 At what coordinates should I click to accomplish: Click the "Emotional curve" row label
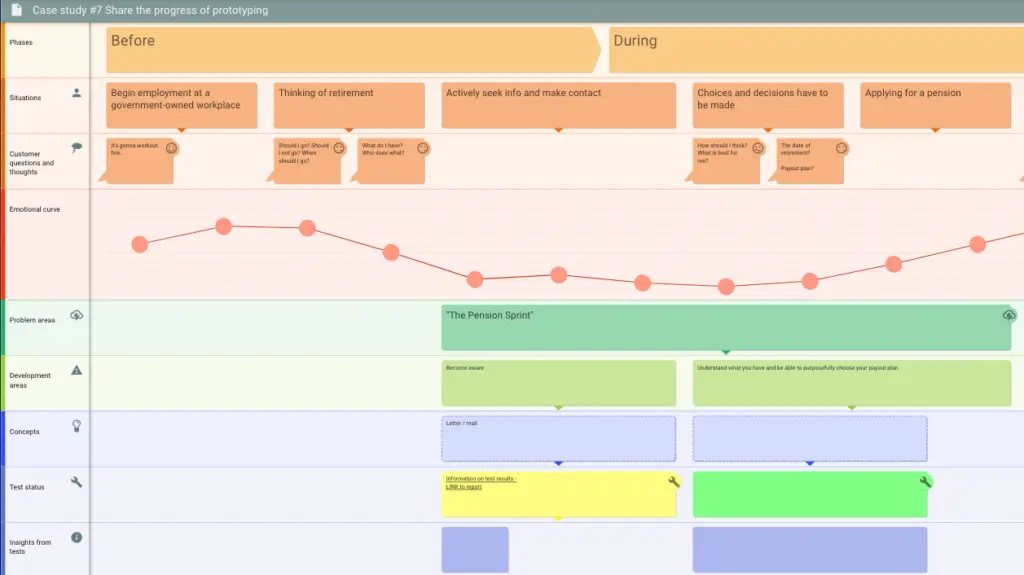[x=35, y=210]
